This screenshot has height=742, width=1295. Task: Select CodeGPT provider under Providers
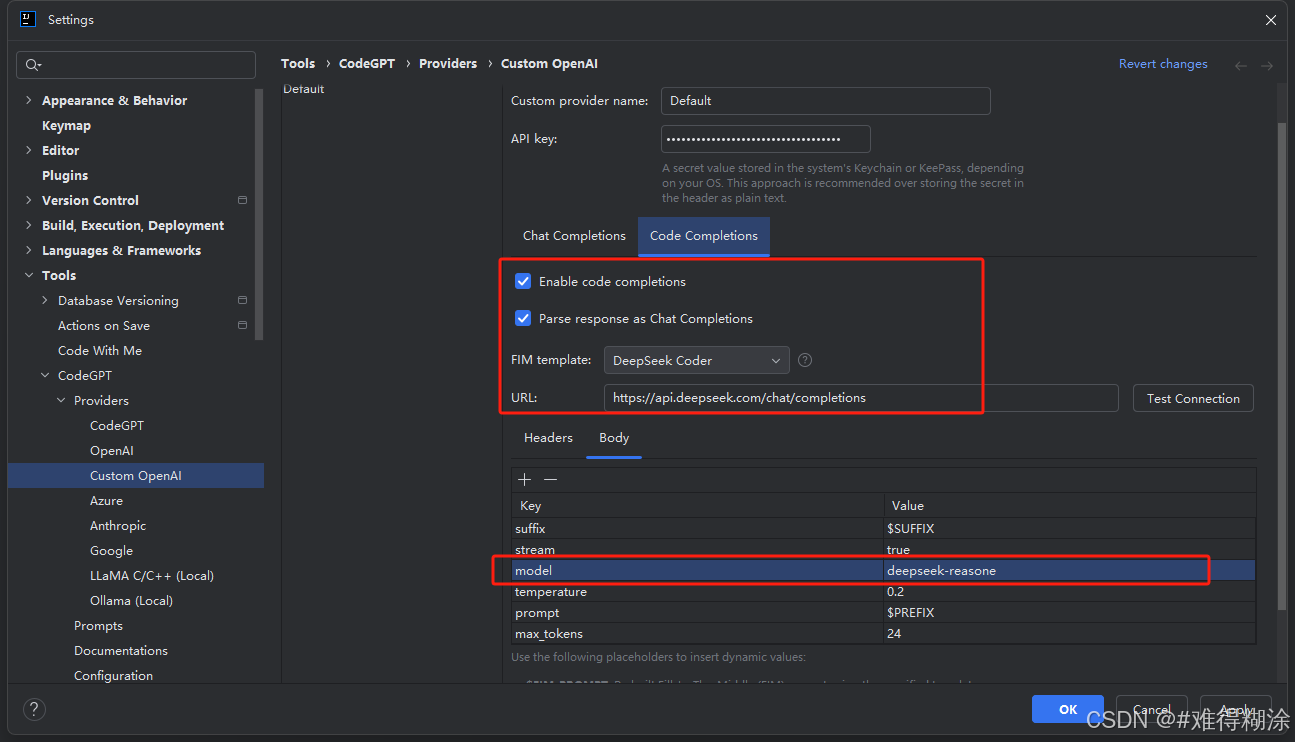click(117, 425)
